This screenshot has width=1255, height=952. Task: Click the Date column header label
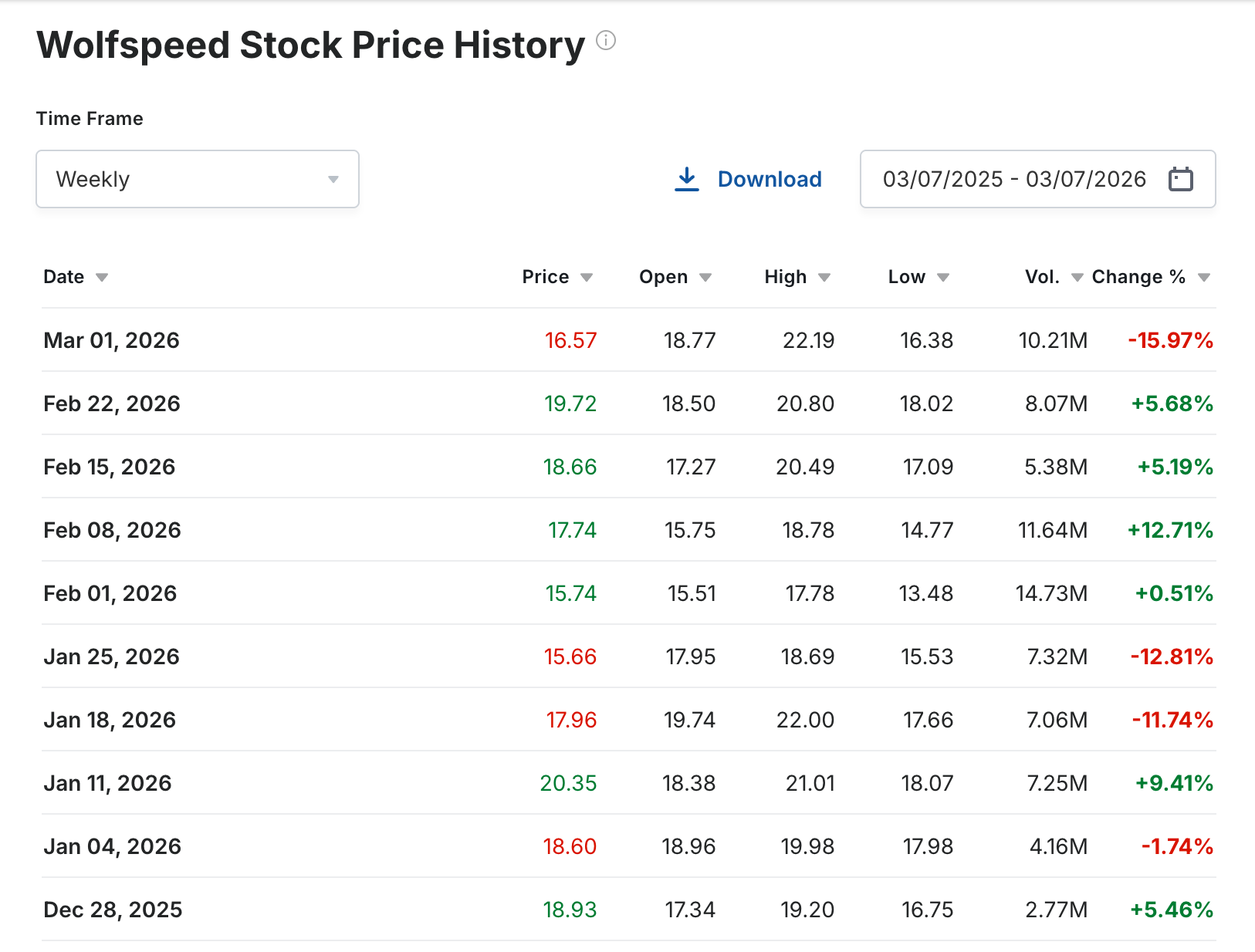tap(64, 277)
